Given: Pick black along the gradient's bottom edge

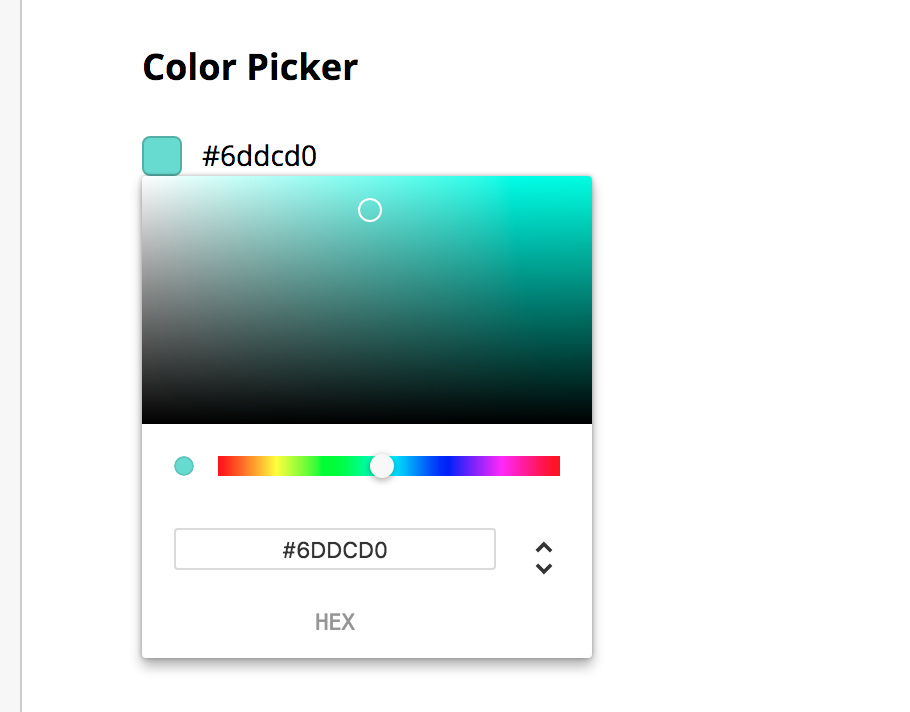Looking at the screenshot, I should click(367, 420).
